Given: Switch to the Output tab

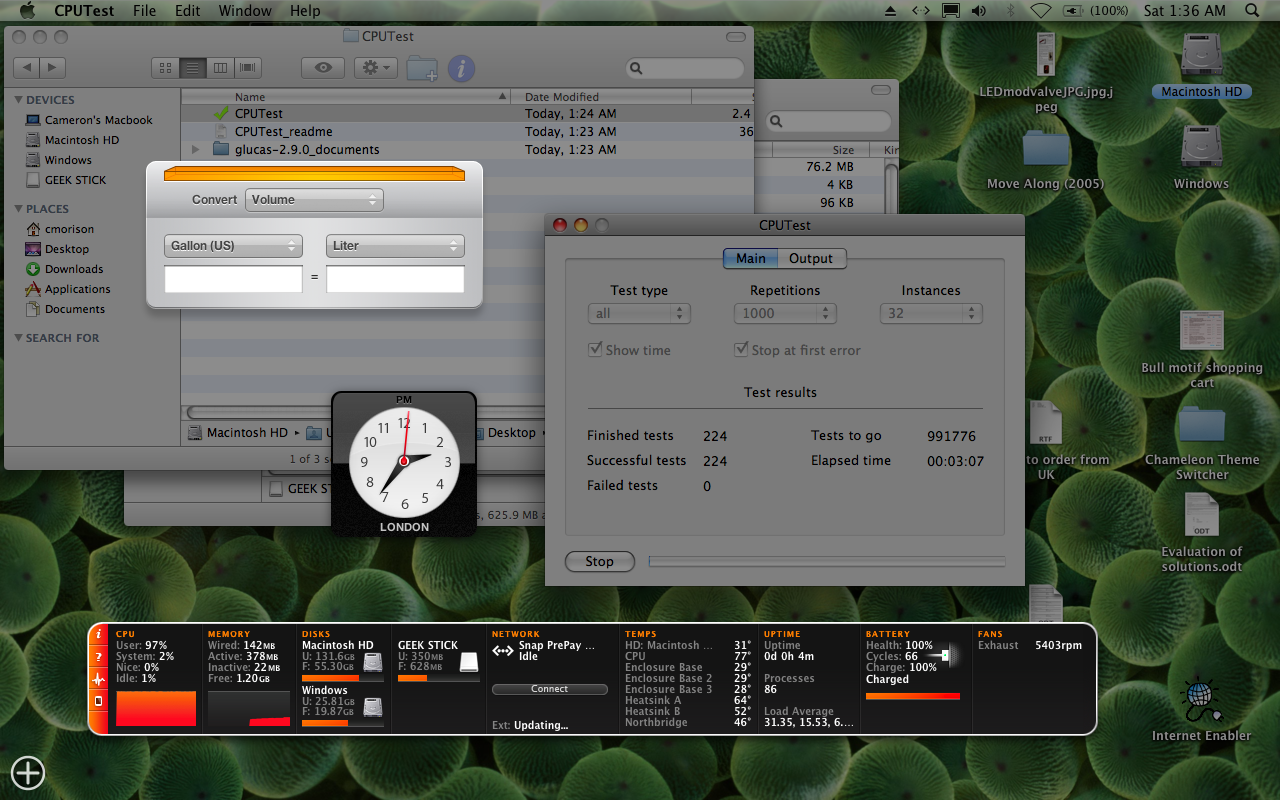Looking at the screenshot, I should 811,258.
